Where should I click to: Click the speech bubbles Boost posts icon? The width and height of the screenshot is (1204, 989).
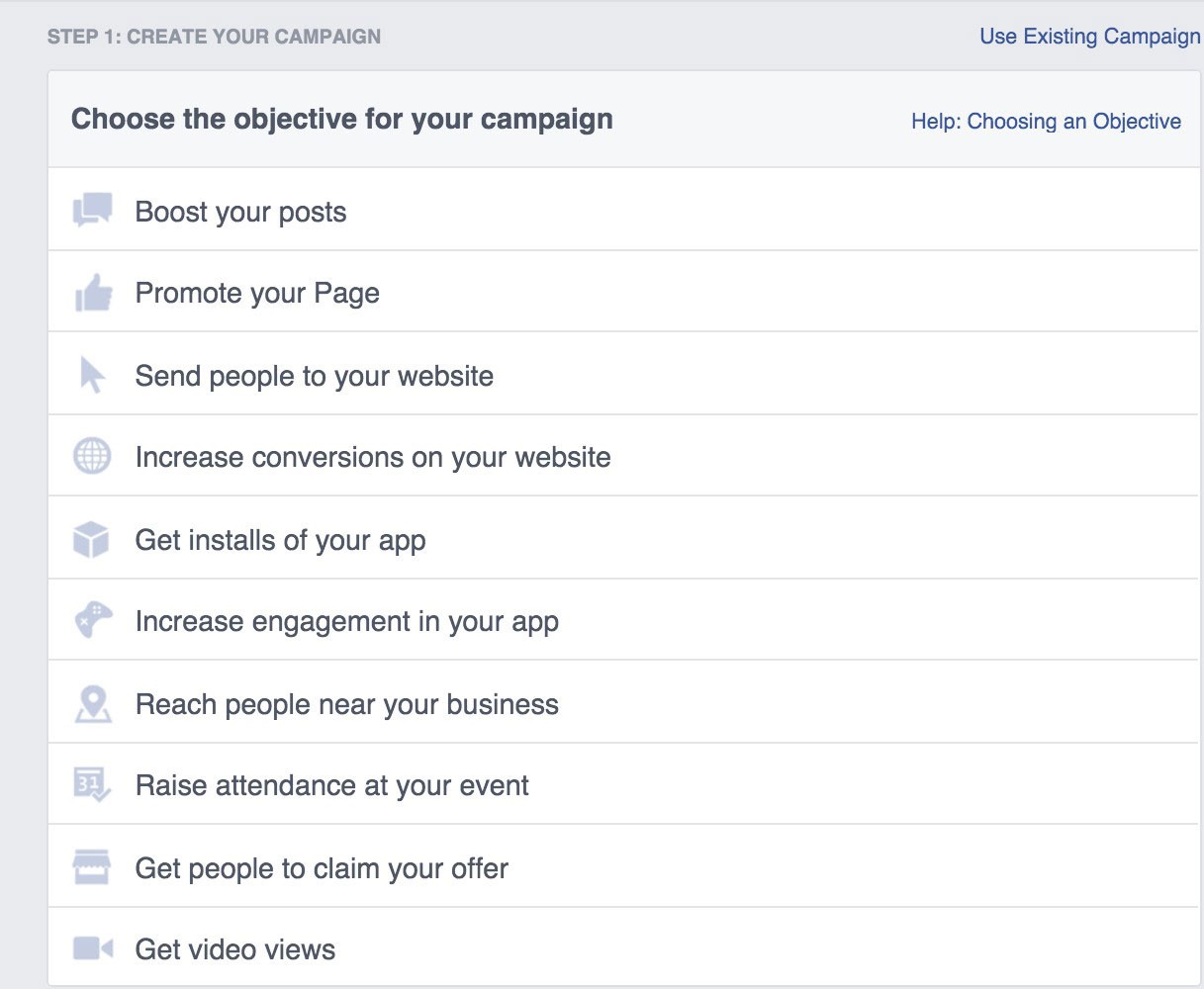(93, 211)
